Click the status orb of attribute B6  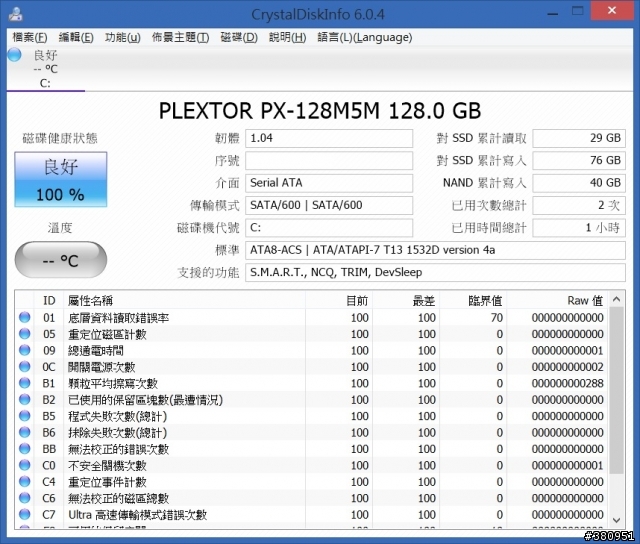click(24, 432)
